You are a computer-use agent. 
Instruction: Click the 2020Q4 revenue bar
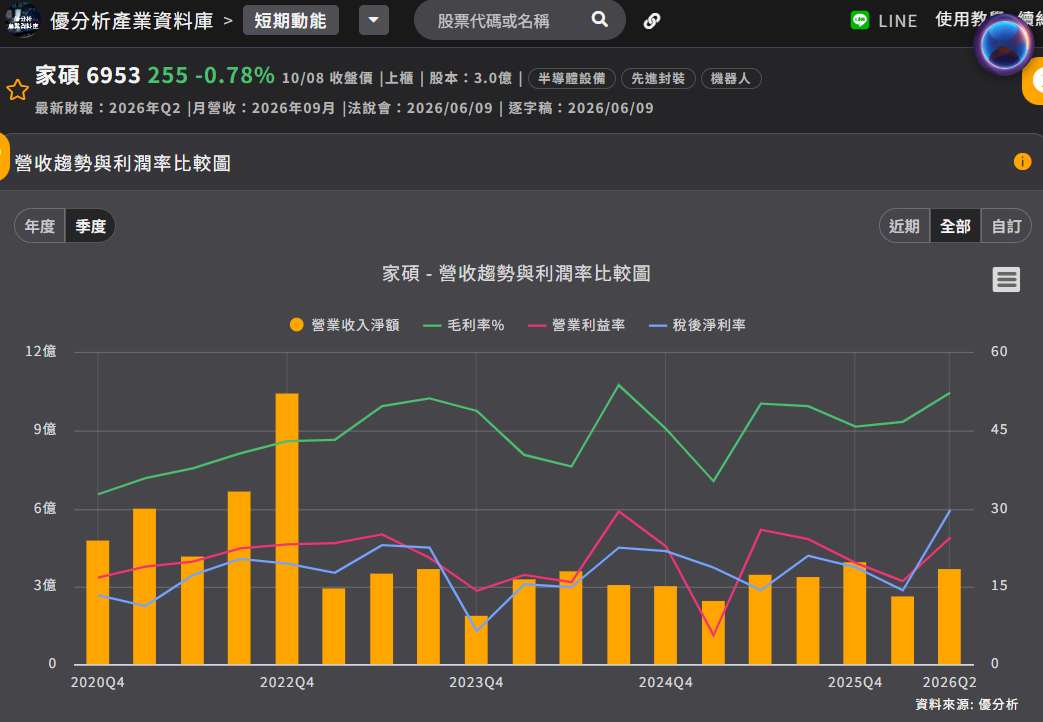(98, 602)
